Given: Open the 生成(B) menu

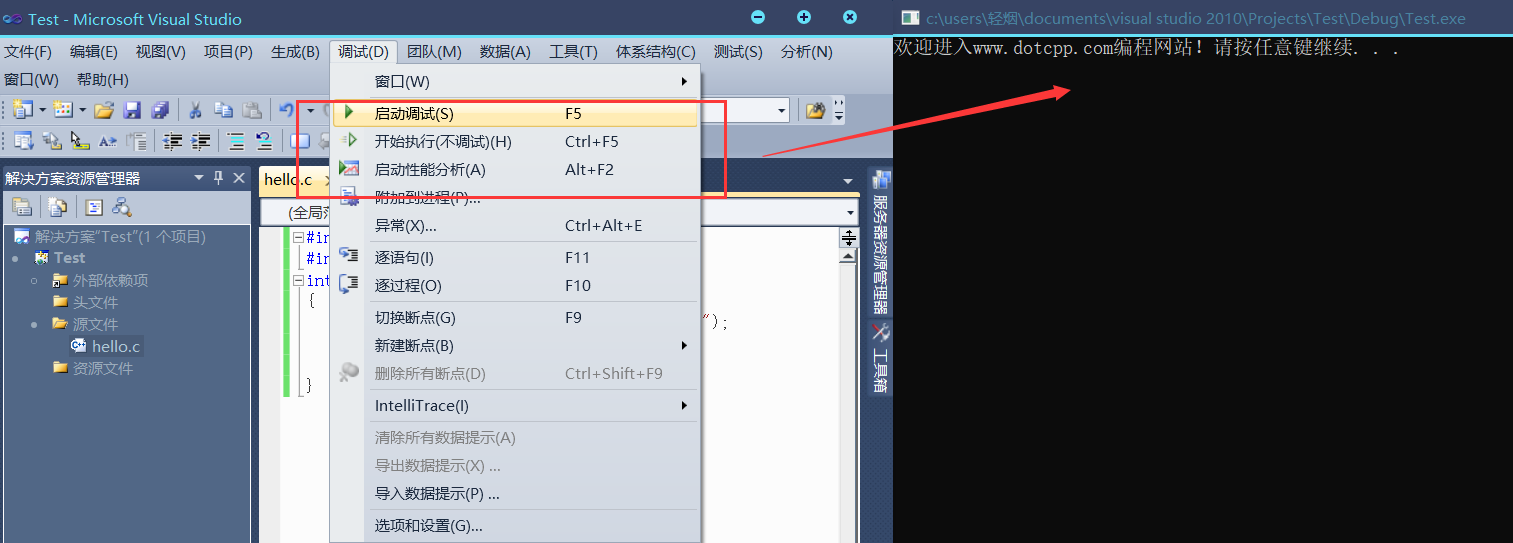Looking at the screenshot, I should (x=295, y=52).
